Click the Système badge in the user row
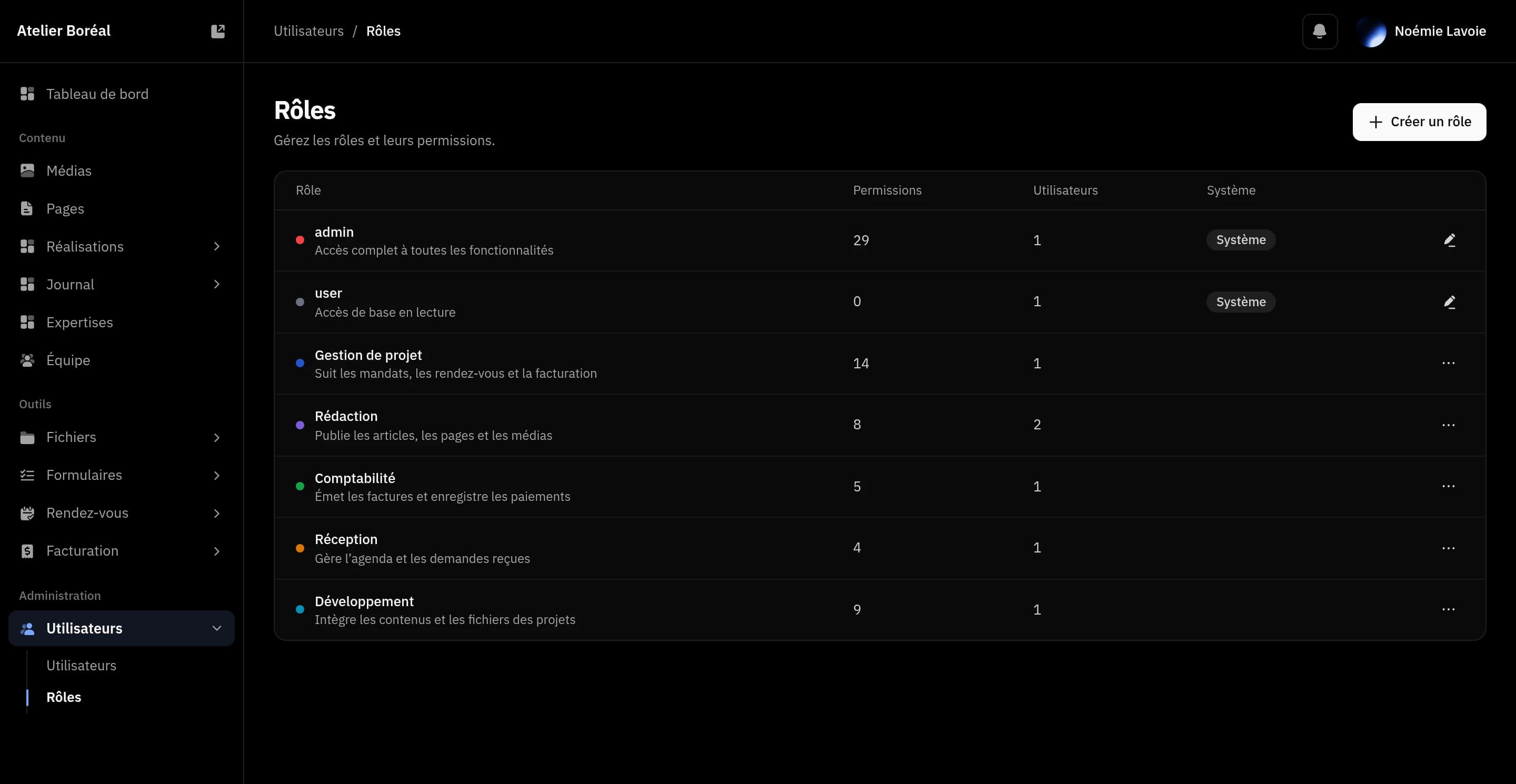This screenshot has width=1516, height=784. 1241,301
